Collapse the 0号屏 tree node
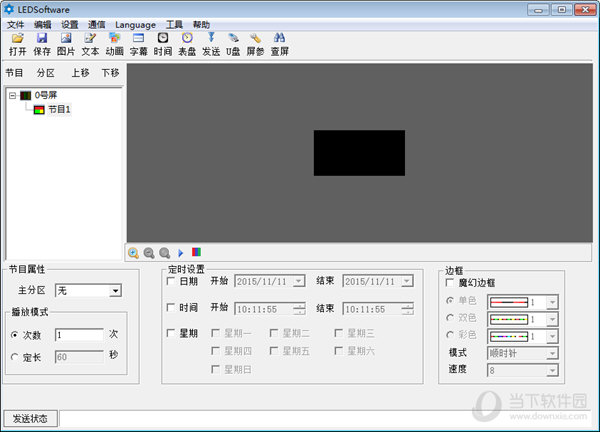Screen dimensions: 600x432 pyautogui.click(x=11, y=95)
